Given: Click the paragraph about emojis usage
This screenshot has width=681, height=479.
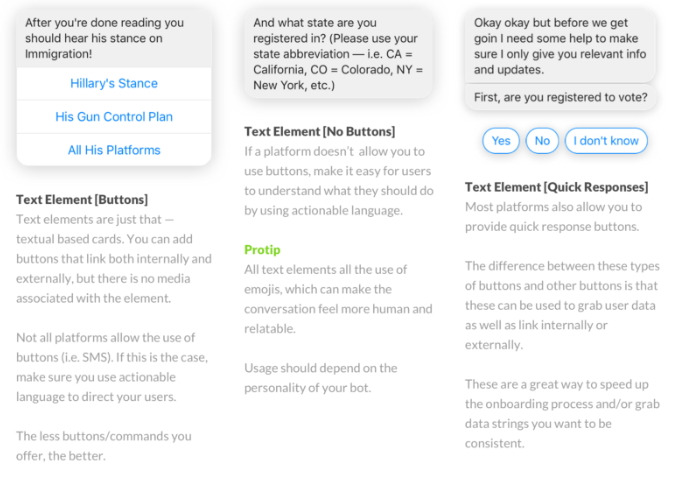Looking at the screenshot, I should click(x=338, y=299).
